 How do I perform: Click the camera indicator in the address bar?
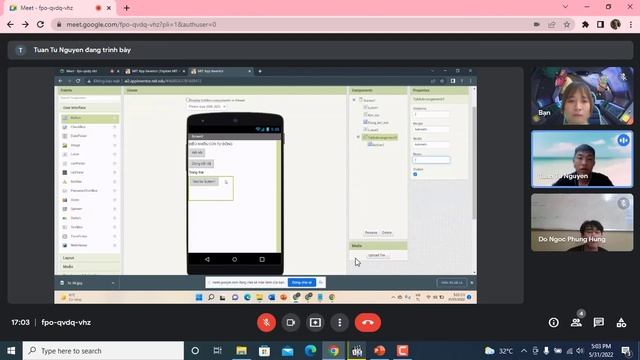[x=537, y=24]
